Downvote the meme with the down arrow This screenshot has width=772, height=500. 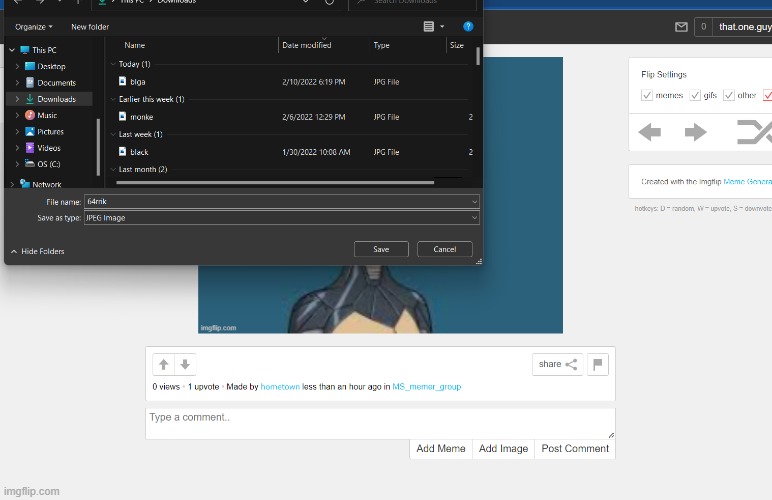(x=184, y=365)
